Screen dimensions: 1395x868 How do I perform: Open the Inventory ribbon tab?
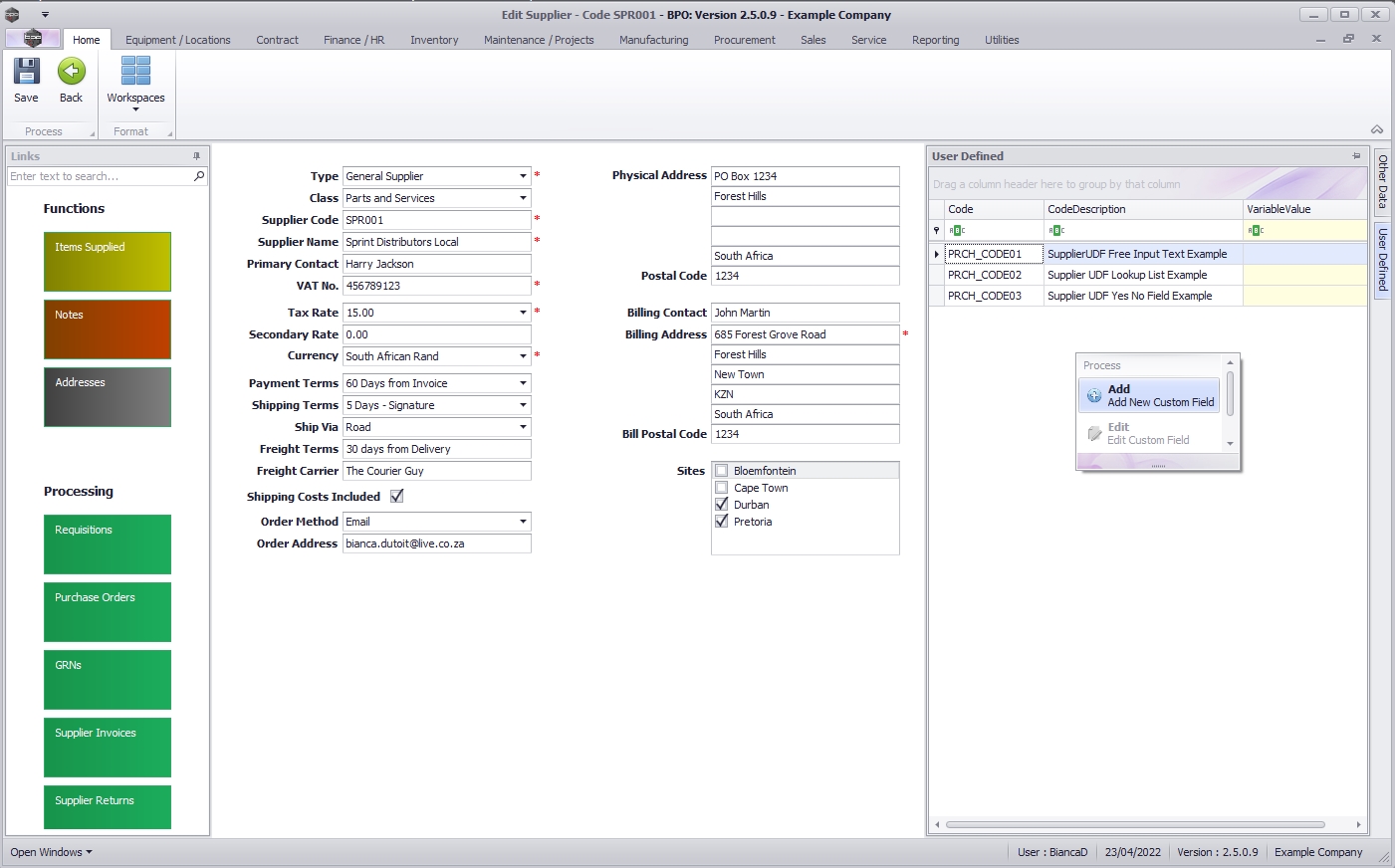[434, 40]
